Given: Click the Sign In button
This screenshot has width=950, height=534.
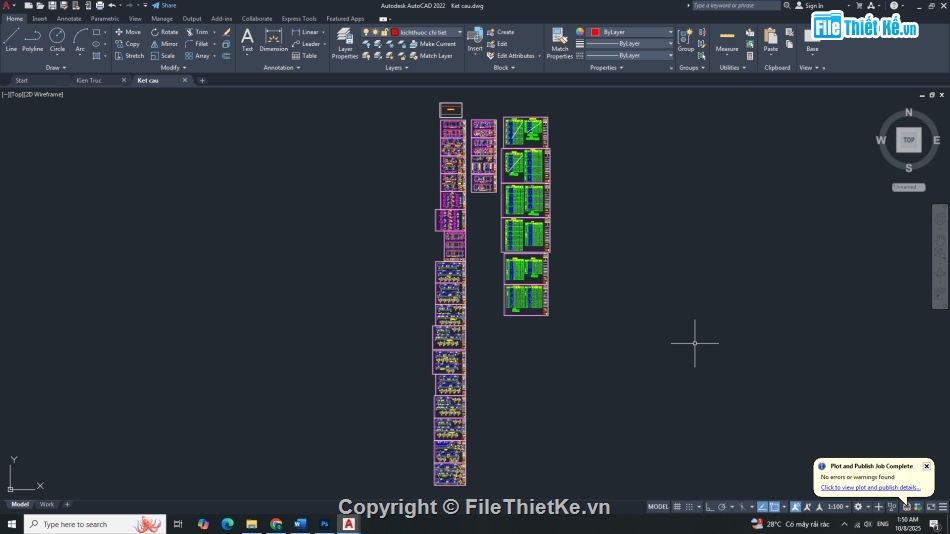Looking at the screenshot, I should (814, 6).
